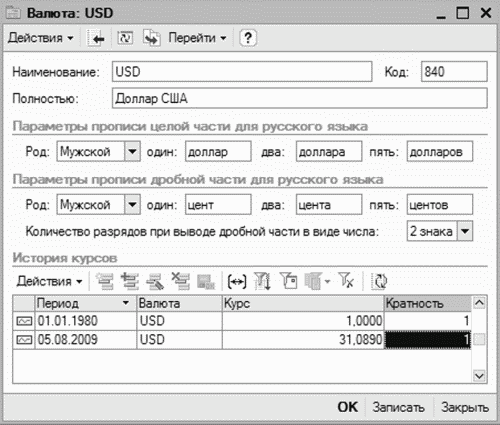Viewport: 500px width, 425px height.
Task: Click the add record icon in history toolbar
Action: tap(105, 281)
